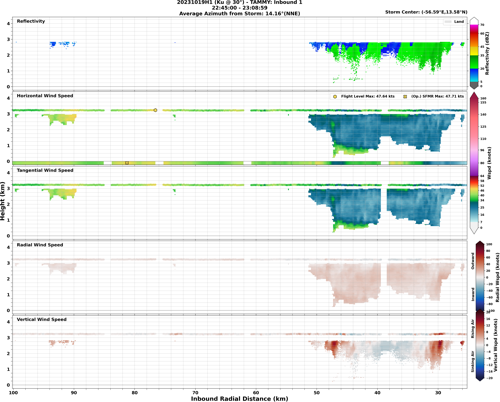Select the square SFMR marker on surface wind strip
The width and height of the screenshot is (500, 402).
pos(127,163)
